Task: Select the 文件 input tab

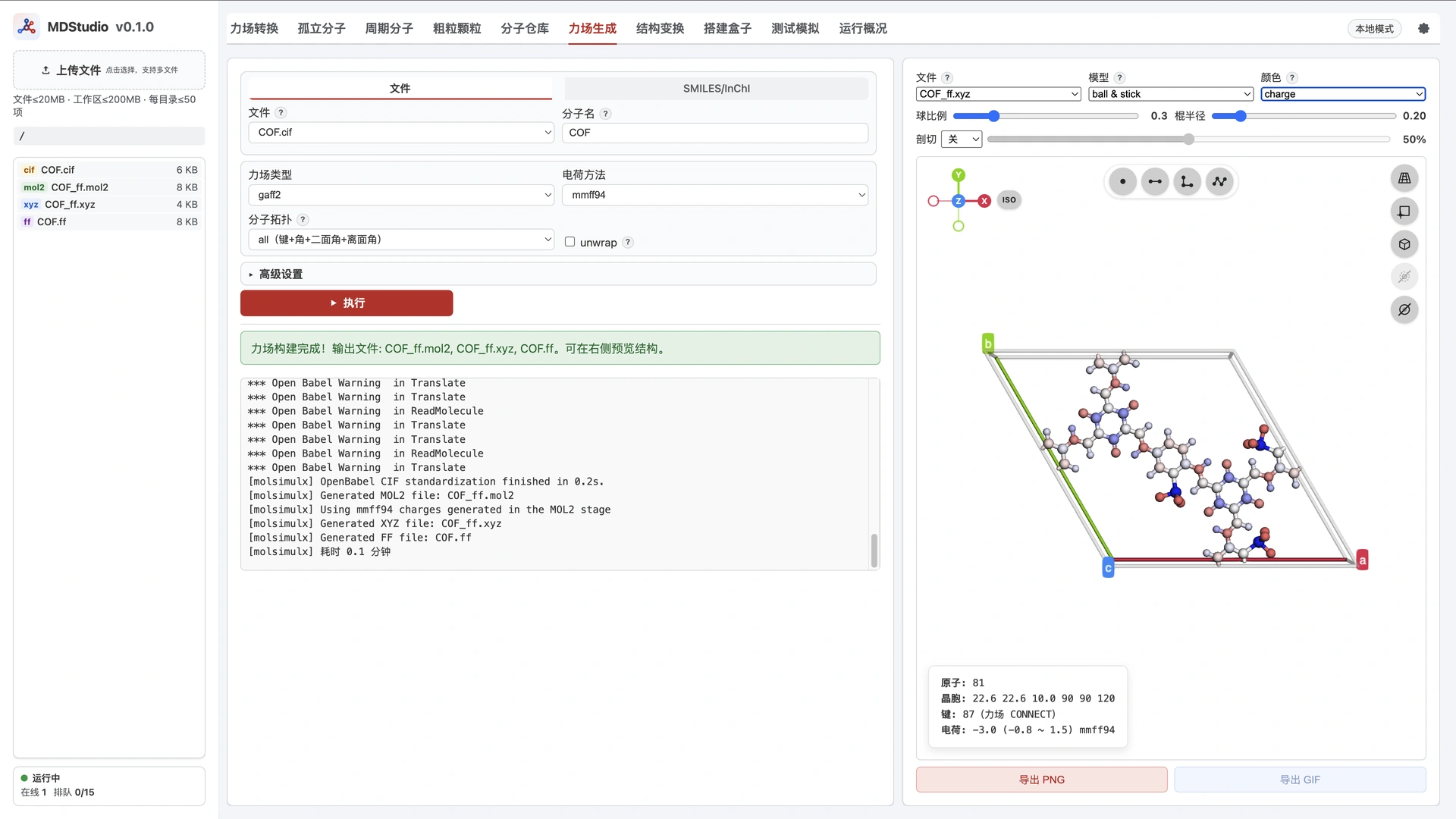Action: [x=400, y=89]
